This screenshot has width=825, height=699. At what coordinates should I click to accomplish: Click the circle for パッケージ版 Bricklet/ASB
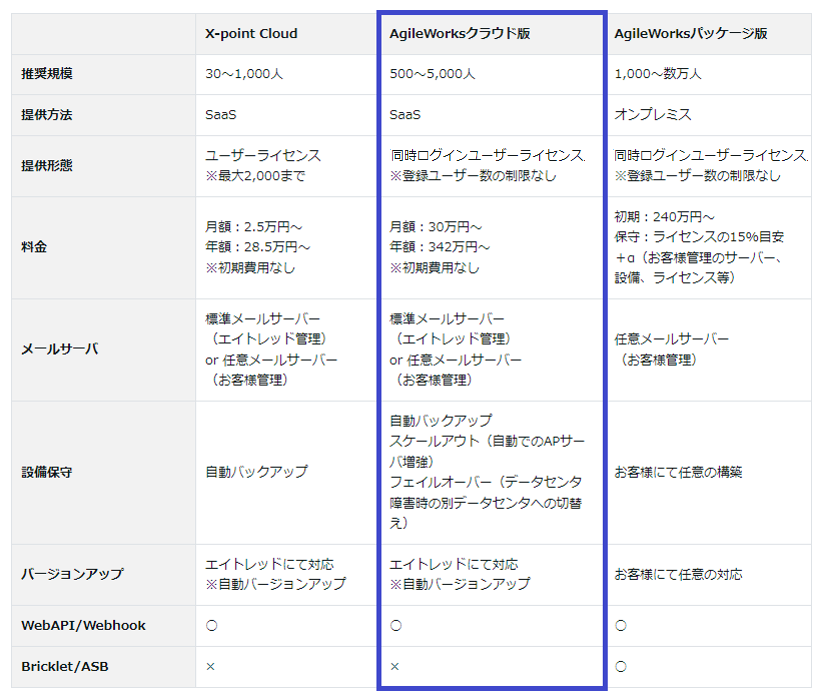pos(621,666)
